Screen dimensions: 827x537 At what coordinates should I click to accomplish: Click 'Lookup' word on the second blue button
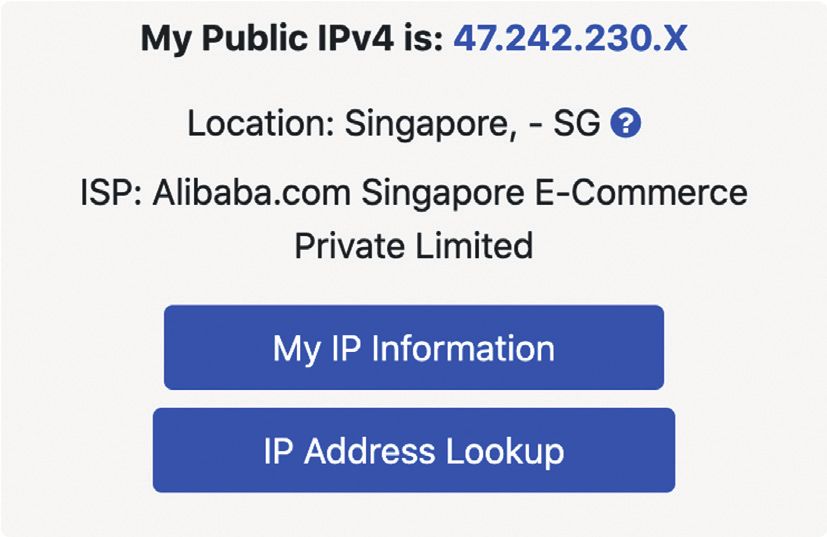pos(505,453)
